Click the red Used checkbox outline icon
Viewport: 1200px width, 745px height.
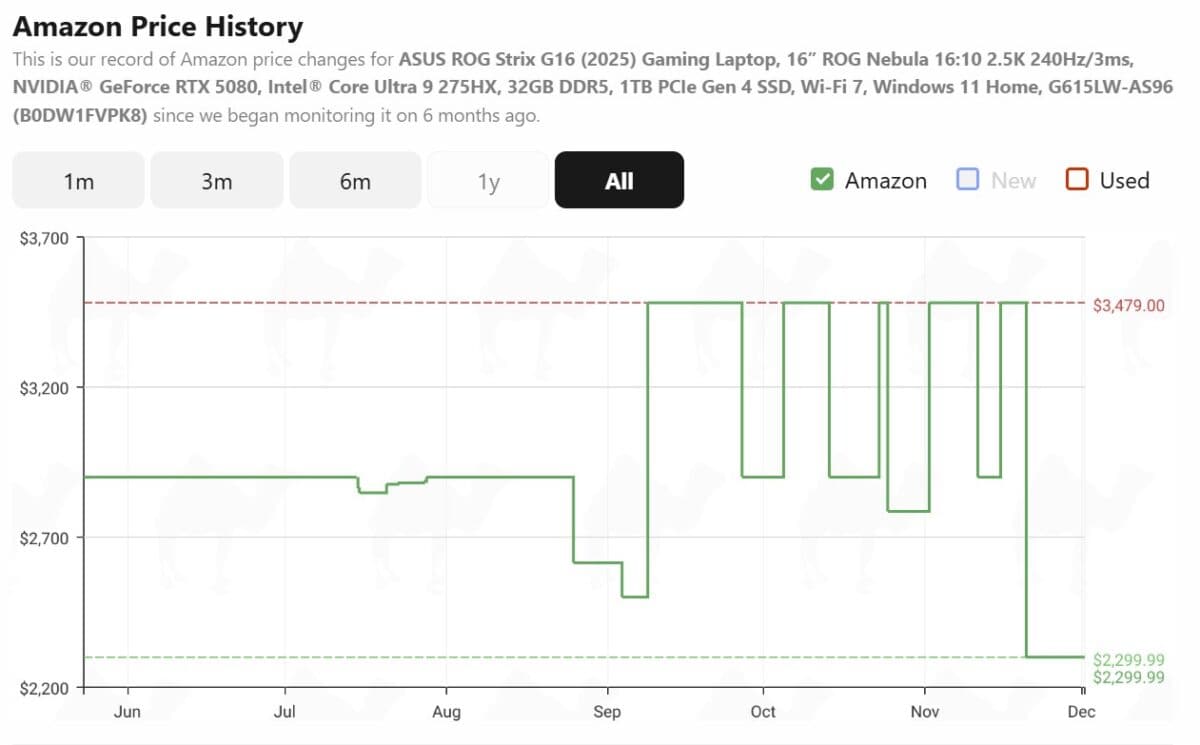[1076, 179]
